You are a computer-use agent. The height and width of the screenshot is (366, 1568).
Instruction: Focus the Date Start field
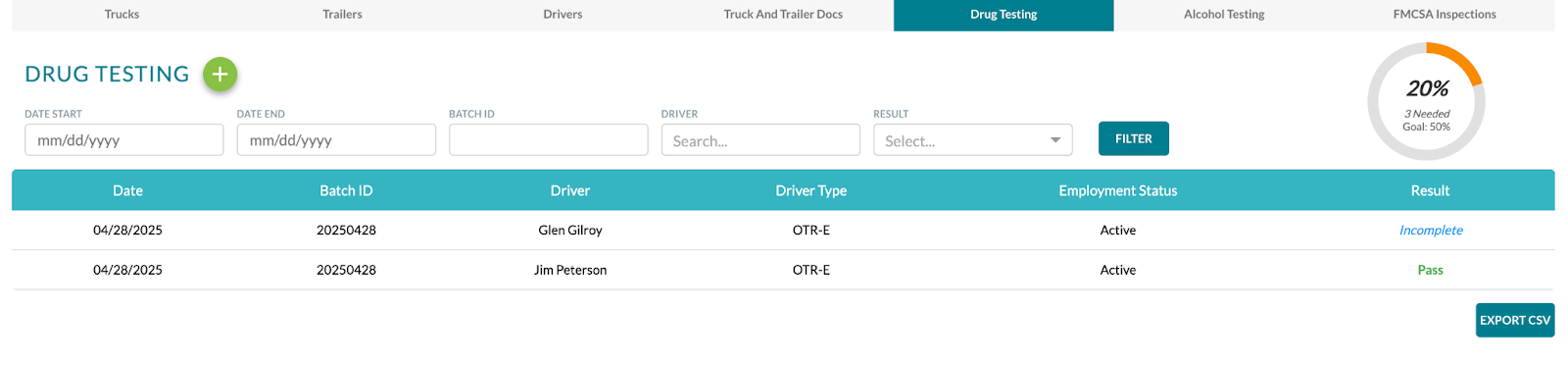coord(124,139)
